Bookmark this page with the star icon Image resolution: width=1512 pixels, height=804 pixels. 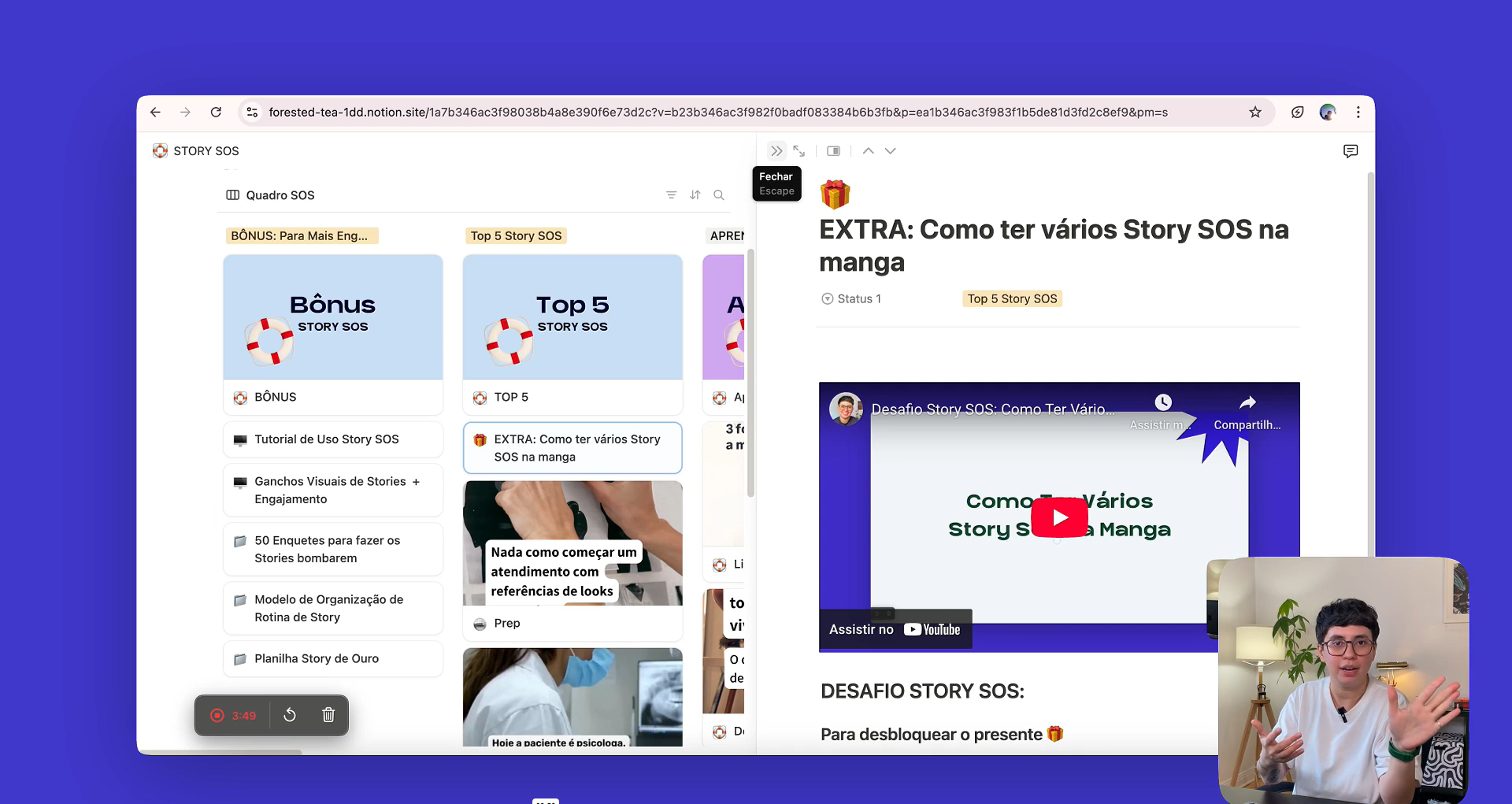click(1255, 113)
